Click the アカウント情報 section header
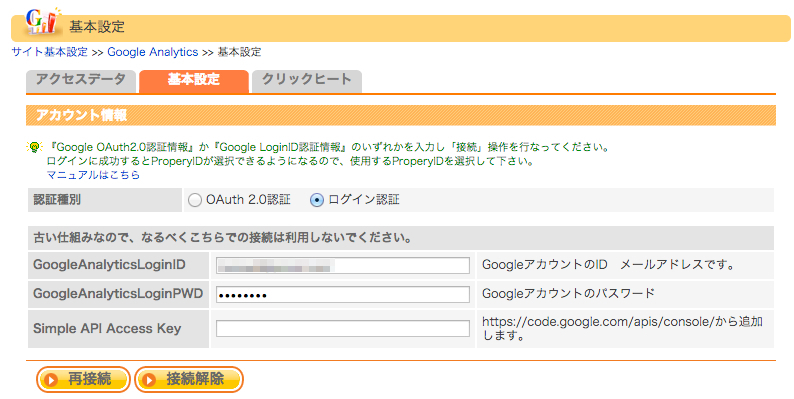This screenshot has height=399, width=794. 401,115
